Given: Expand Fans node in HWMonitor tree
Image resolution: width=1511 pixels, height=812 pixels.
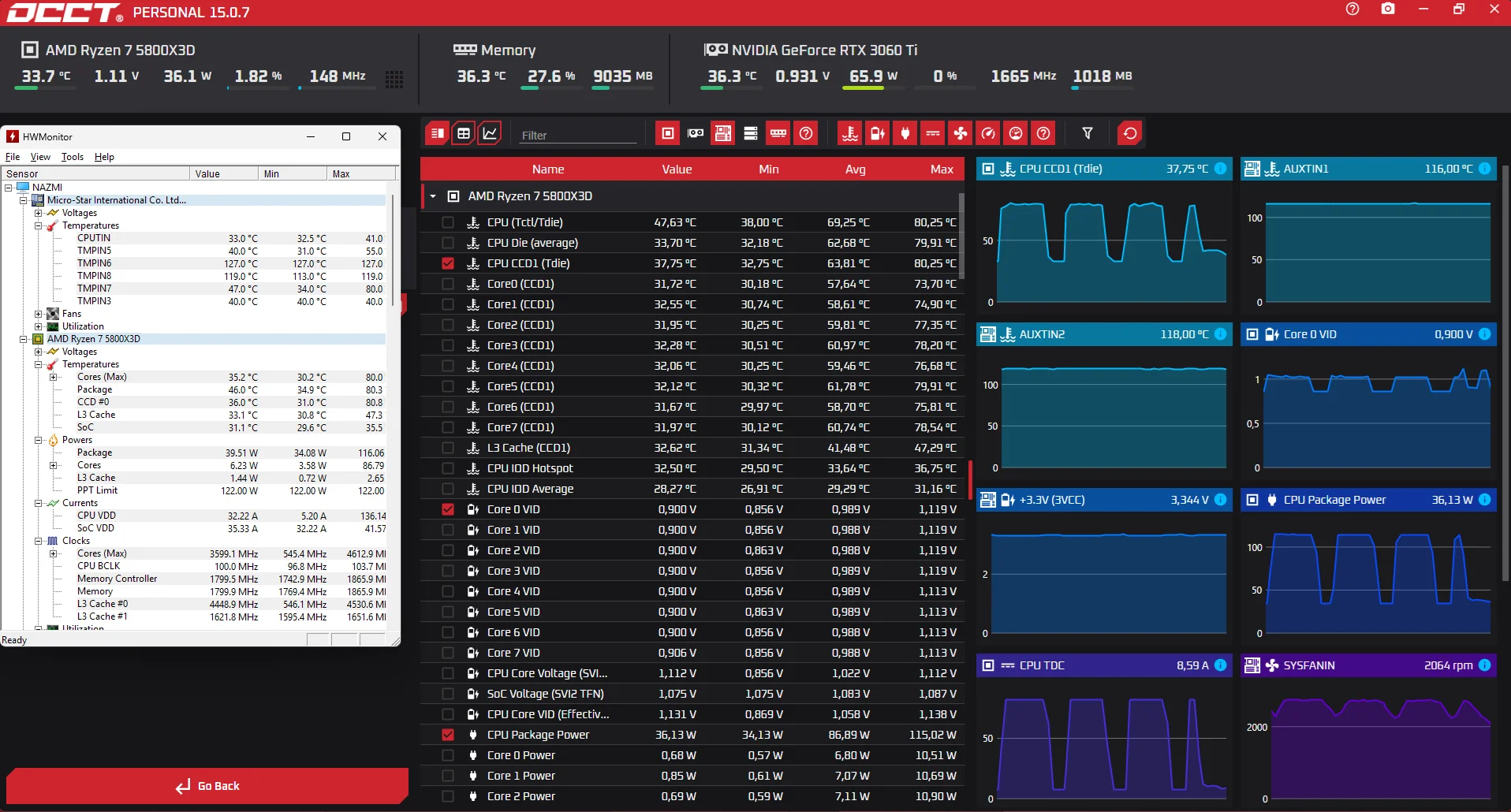Looking at the screenshot, I should click(x=38, y=314).
